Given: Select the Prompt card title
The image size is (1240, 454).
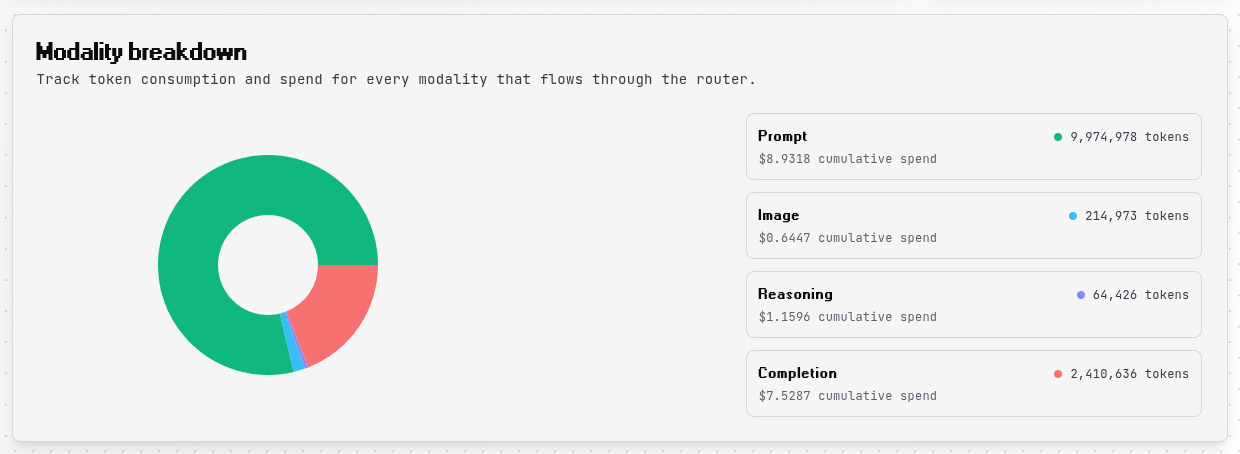Looking at the screenshot, I should [782, 136].
